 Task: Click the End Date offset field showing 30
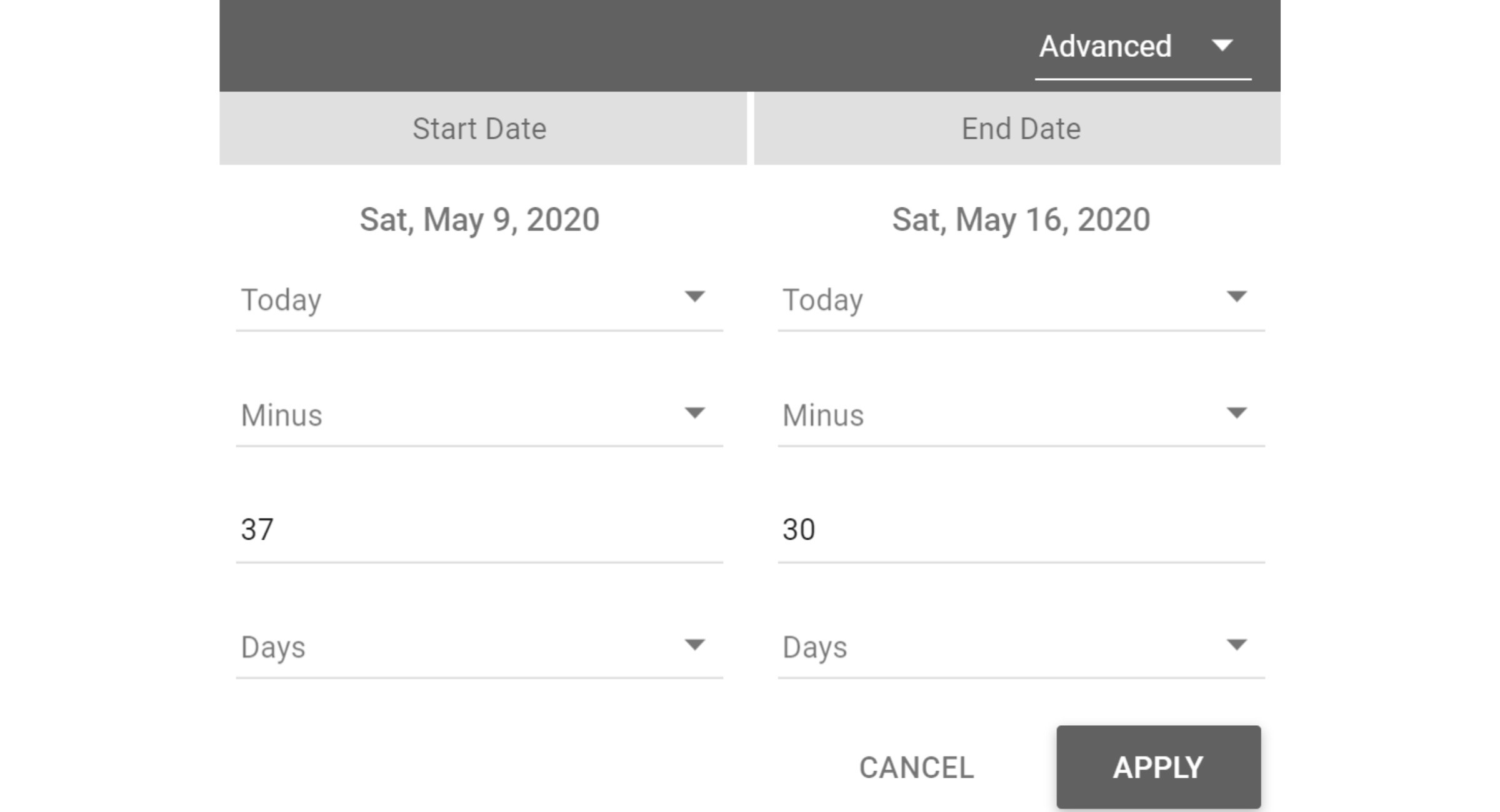click(x=1021, y=531)
